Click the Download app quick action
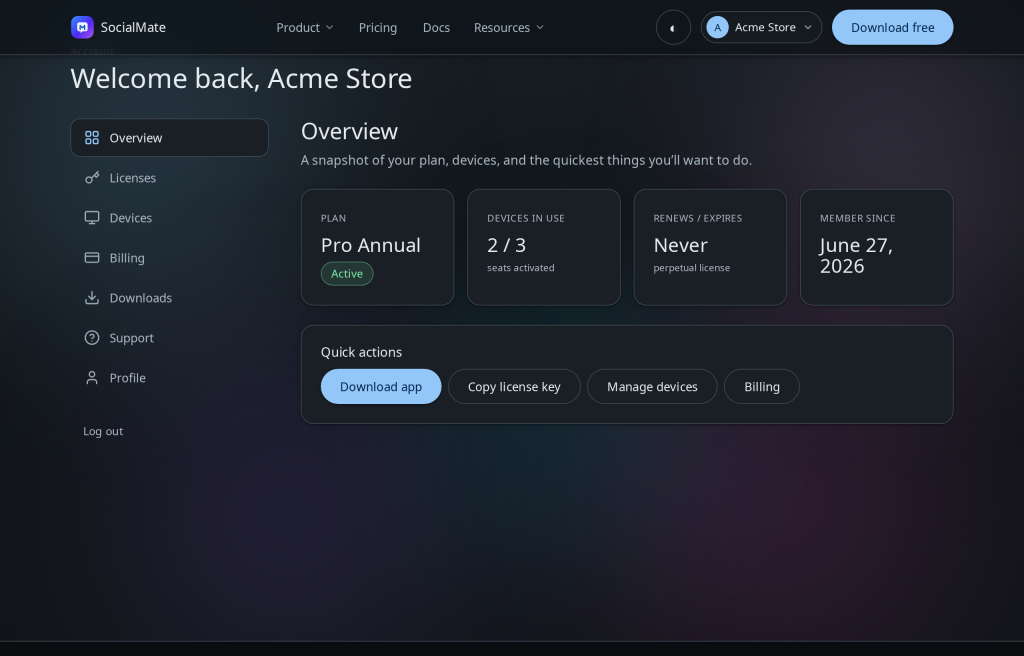This screenshot has height=656, width=1024. [x=381, y=386]
